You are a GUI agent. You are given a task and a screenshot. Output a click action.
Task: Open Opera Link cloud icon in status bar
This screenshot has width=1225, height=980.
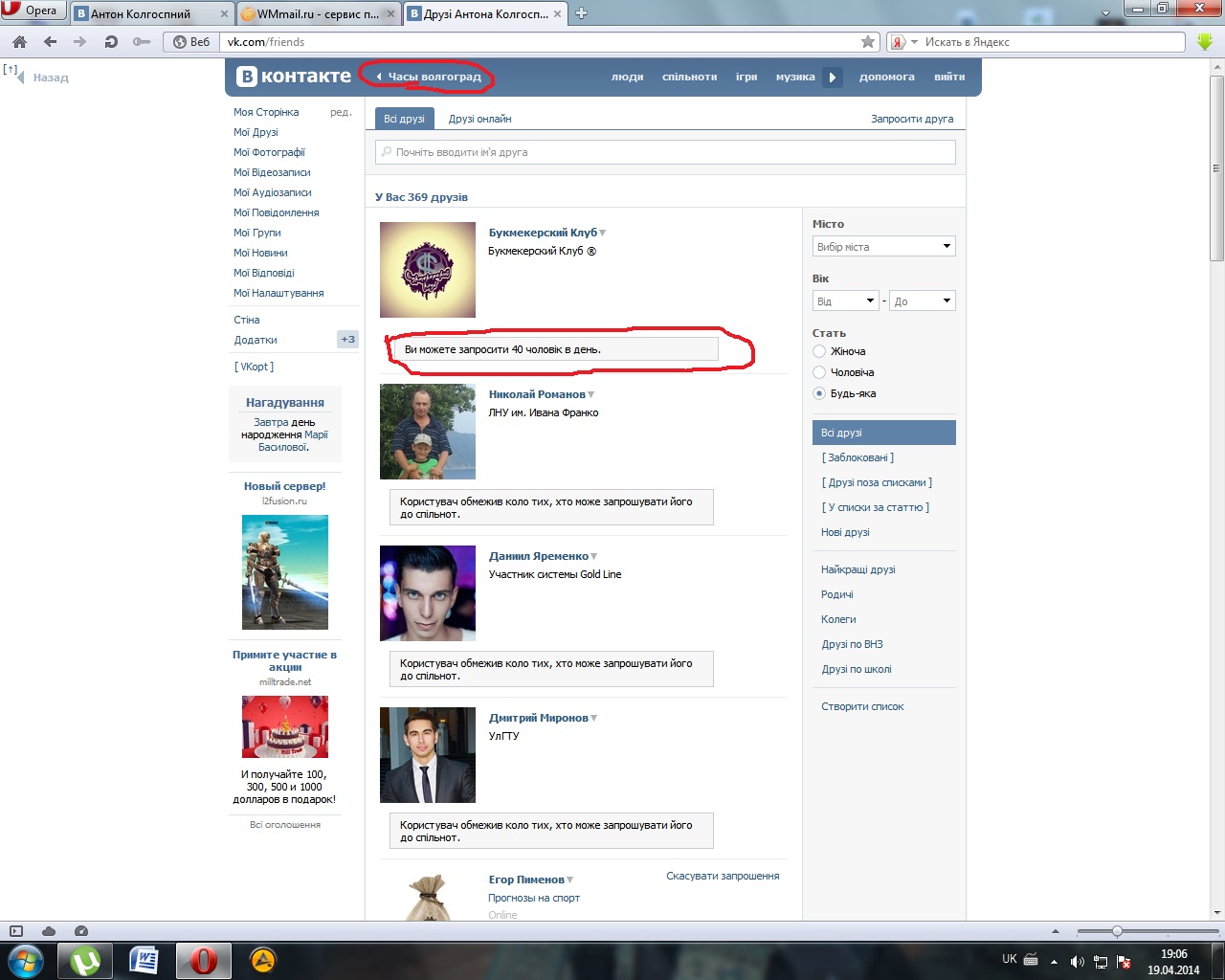(49, 931)
